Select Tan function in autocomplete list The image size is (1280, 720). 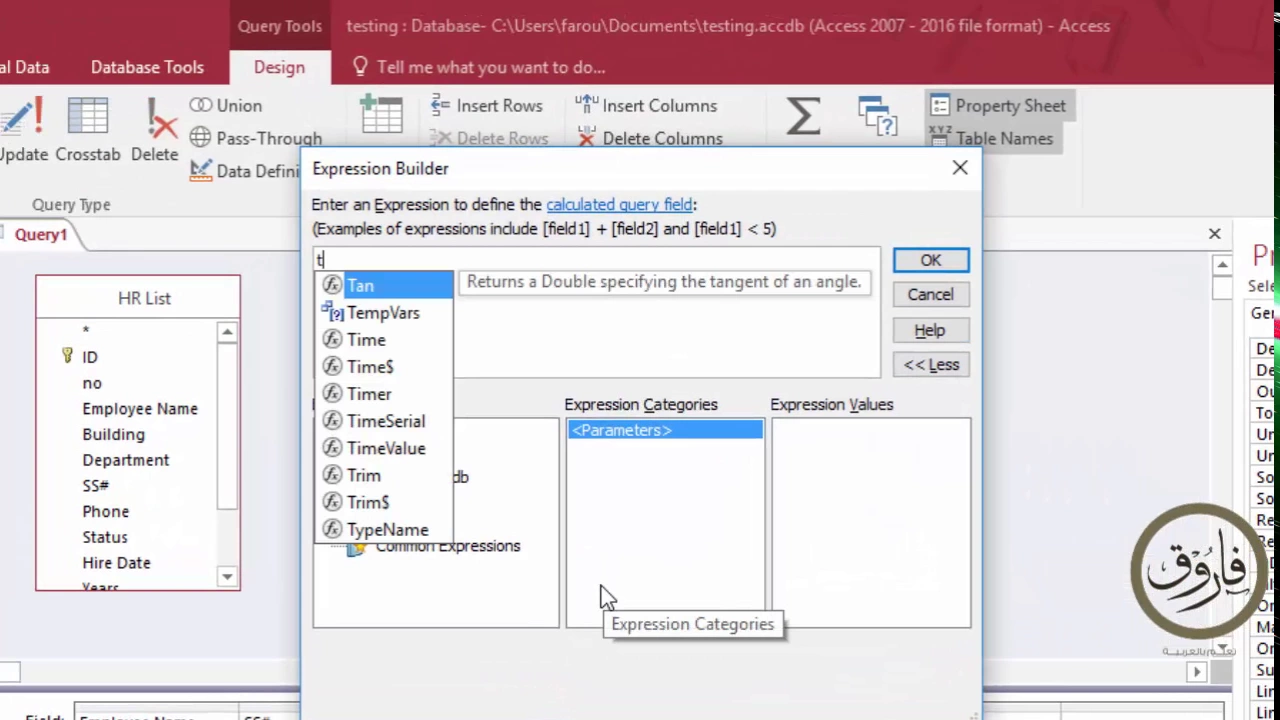tap(386, 285)
